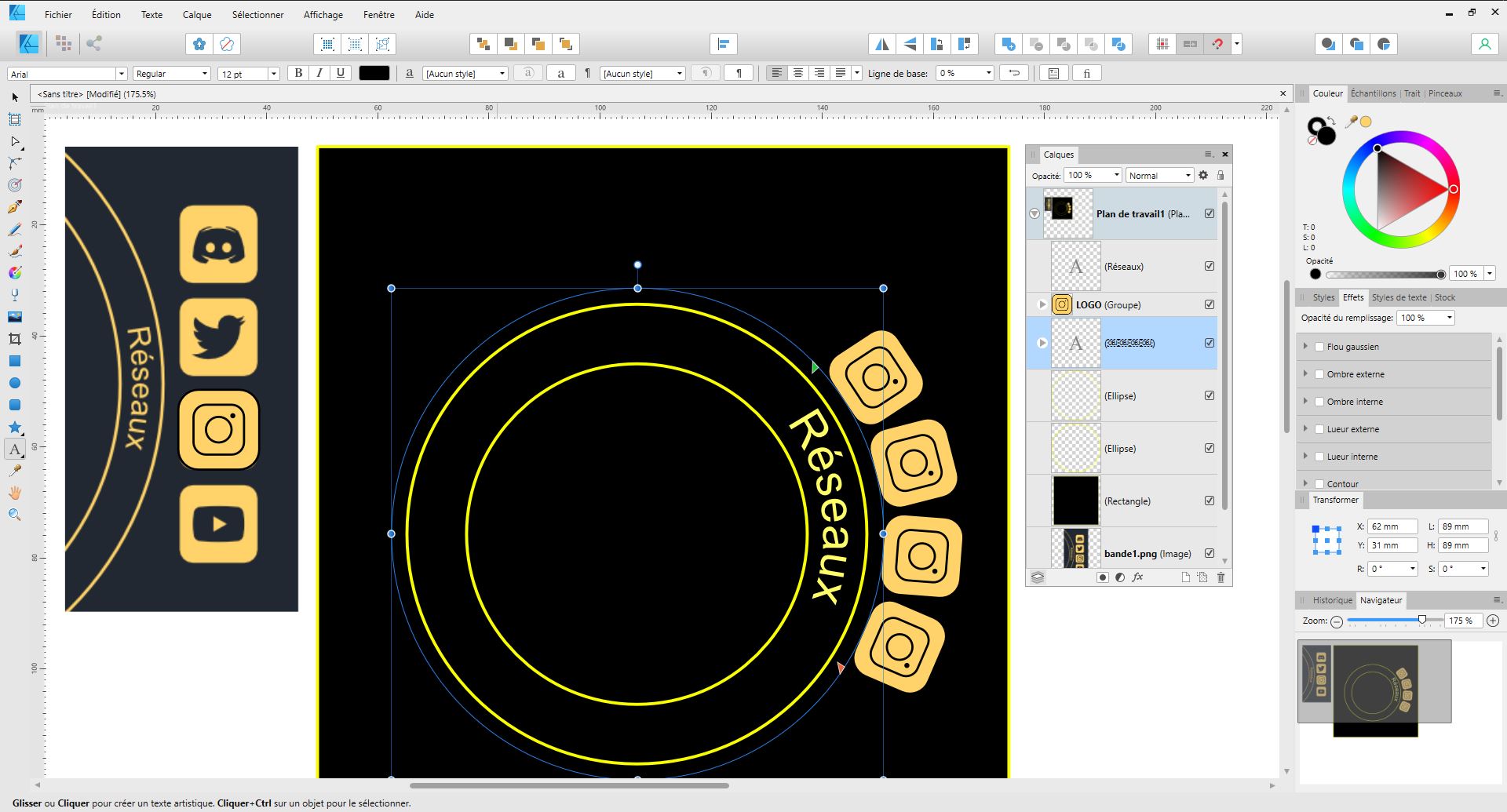The image size is (1507, 812).
Task: Enable the Ombre externe effect checkbox
Action: (x=1319, y=374)
